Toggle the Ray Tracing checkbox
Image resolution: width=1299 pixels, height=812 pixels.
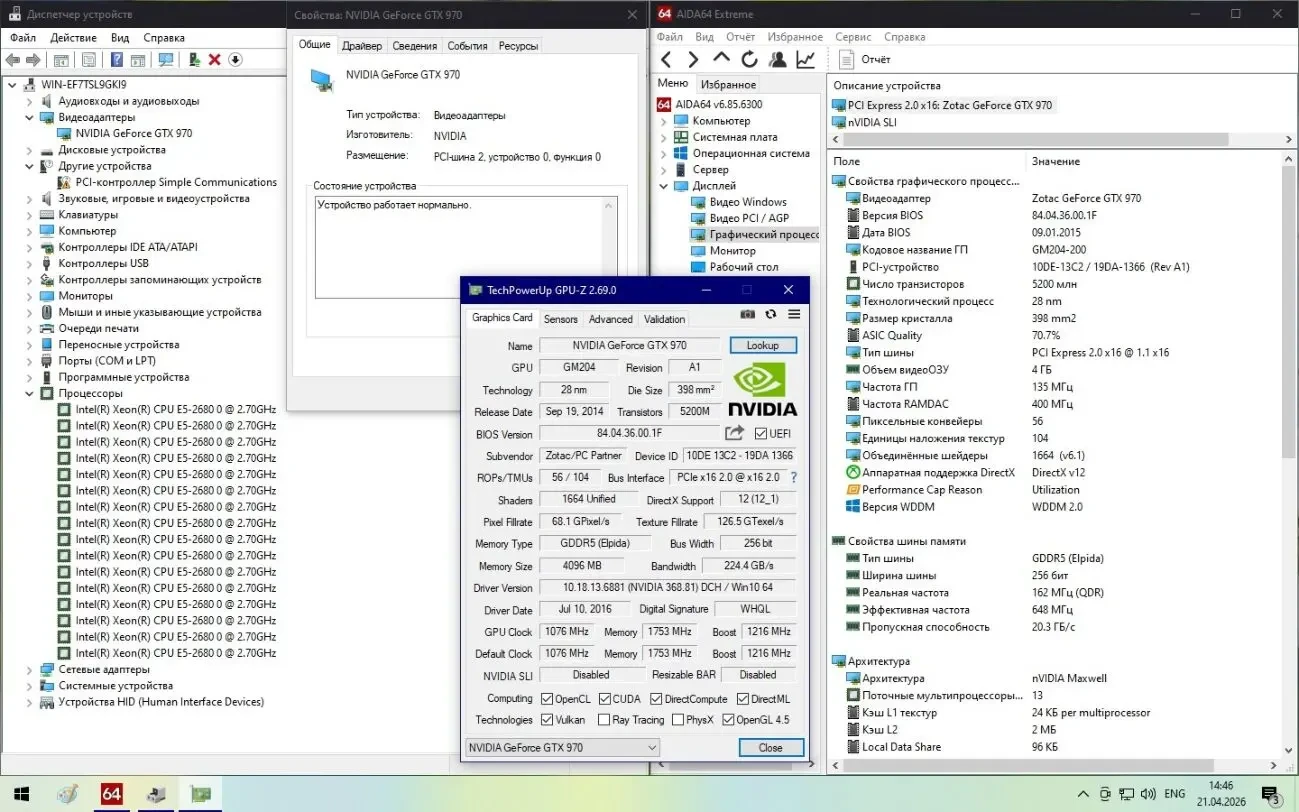pyautogui.click(x=604, y=720)
